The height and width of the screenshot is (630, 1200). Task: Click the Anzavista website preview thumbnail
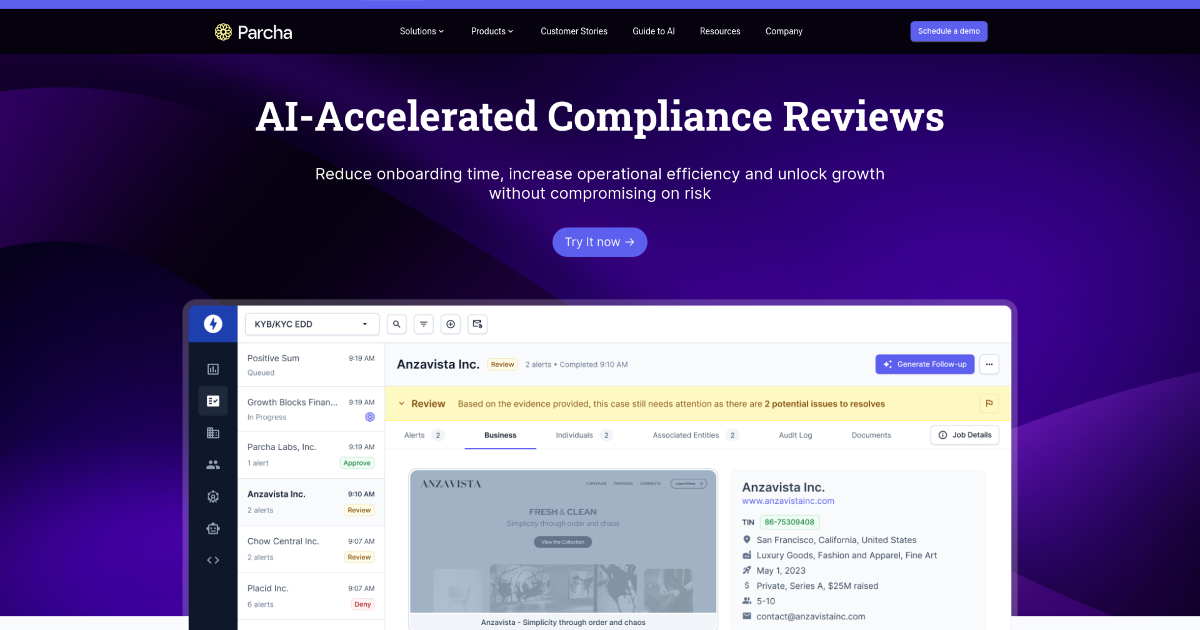pos(563,541)
